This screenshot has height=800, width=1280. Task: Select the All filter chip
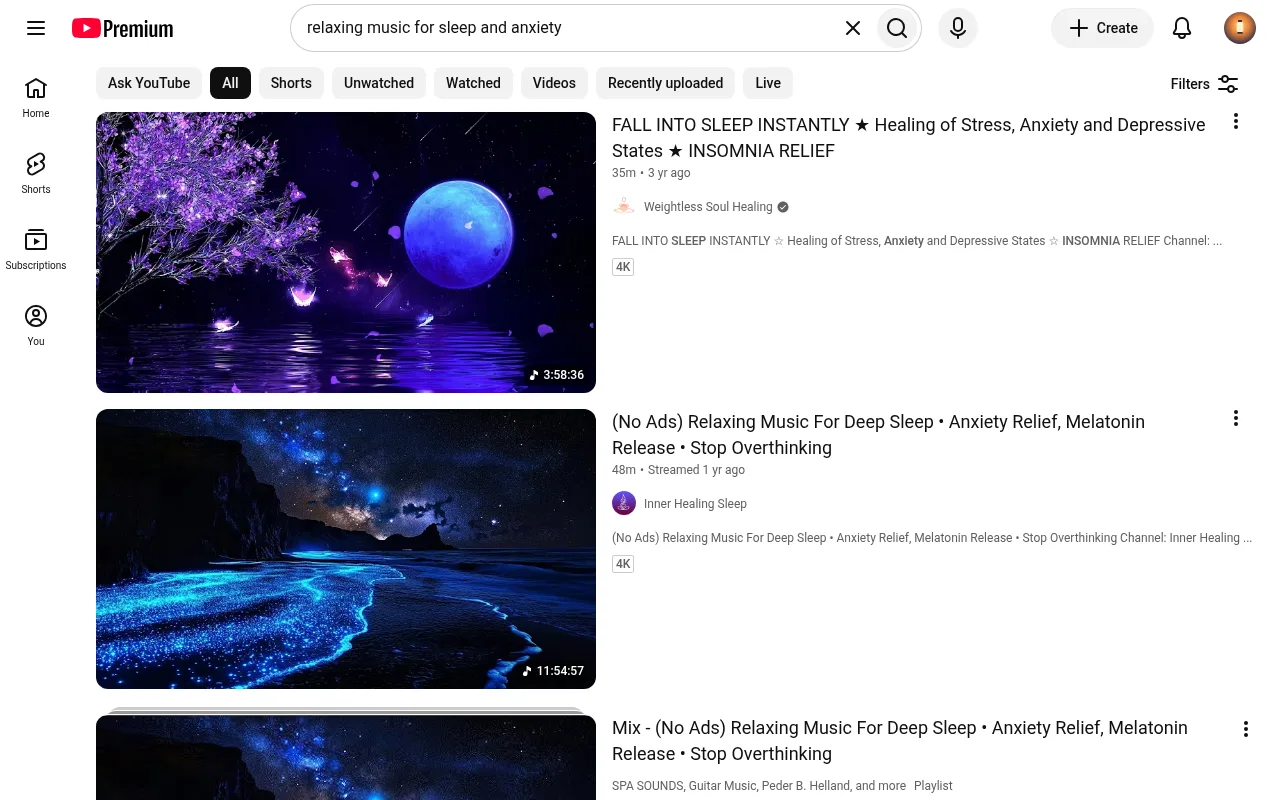click(x=230, y=83)
